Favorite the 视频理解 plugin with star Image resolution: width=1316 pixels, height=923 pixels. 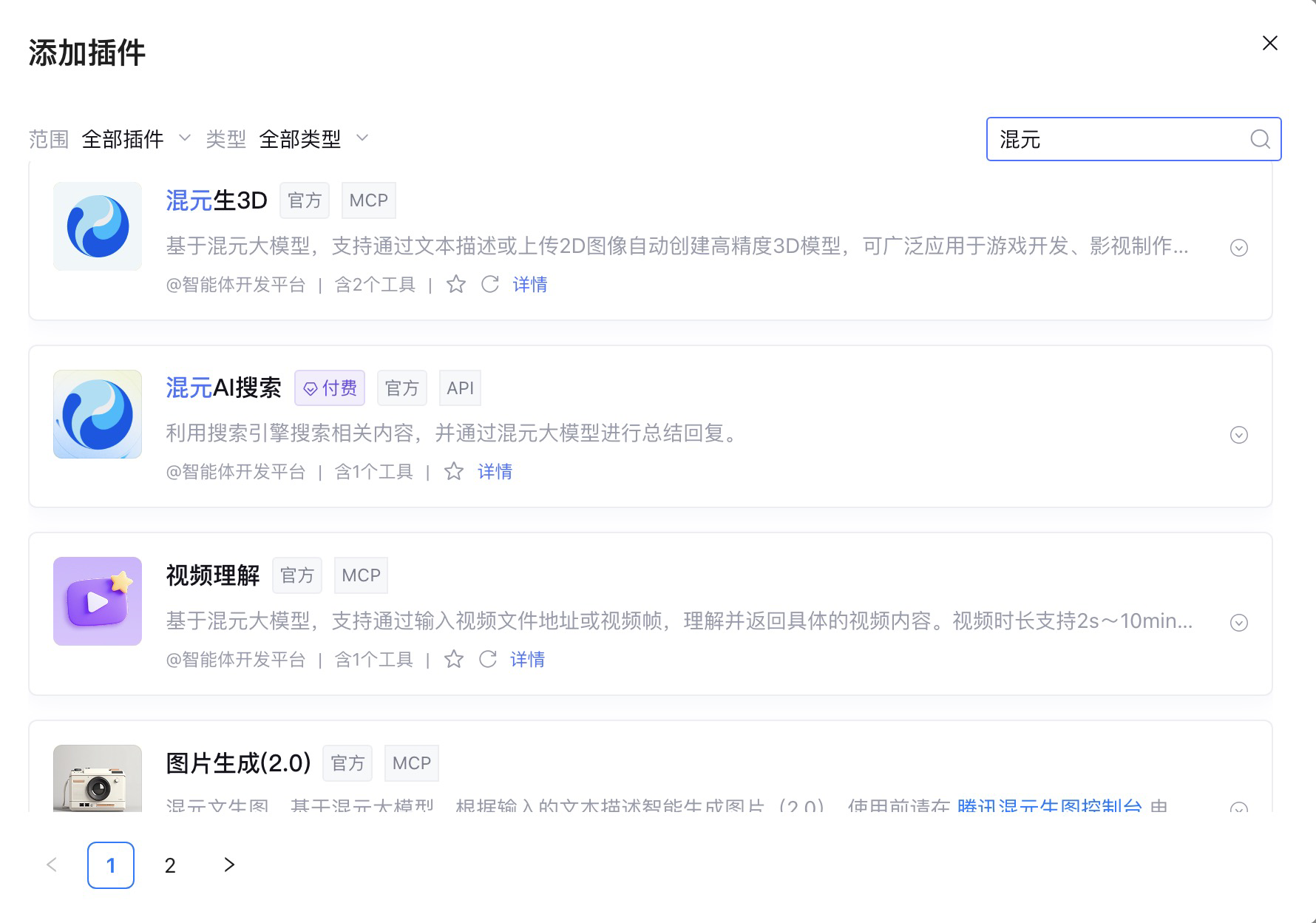454,659
